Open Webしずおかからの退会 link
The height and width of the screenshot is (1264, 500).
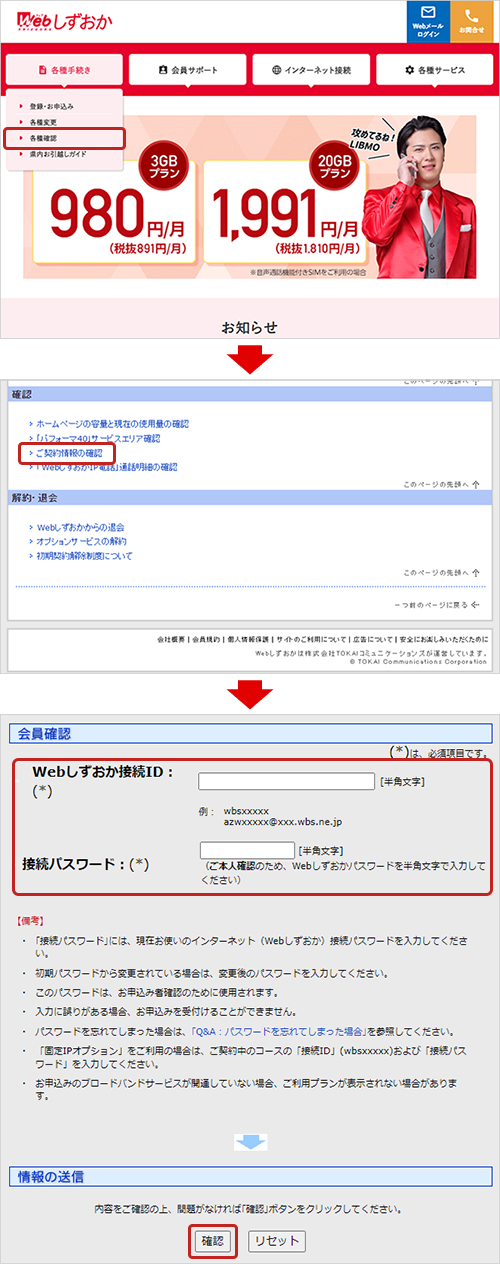coord(80,527)
